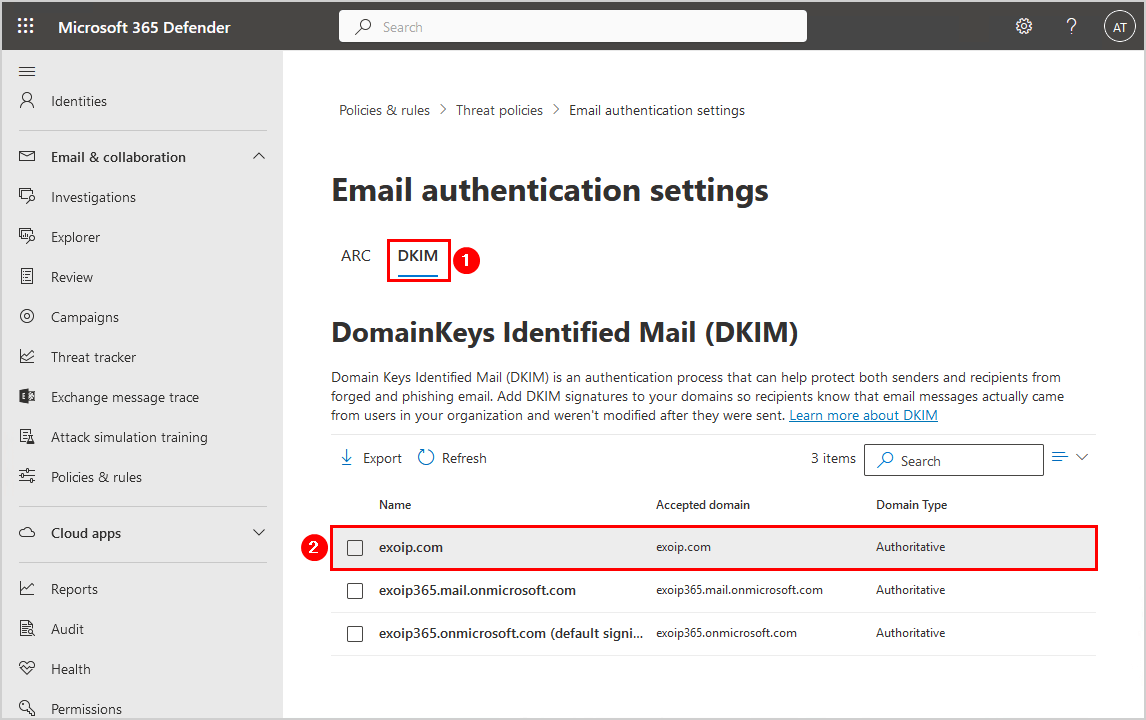Click the Identities person icon
The image size is (1146, 720).
(27, 101)
